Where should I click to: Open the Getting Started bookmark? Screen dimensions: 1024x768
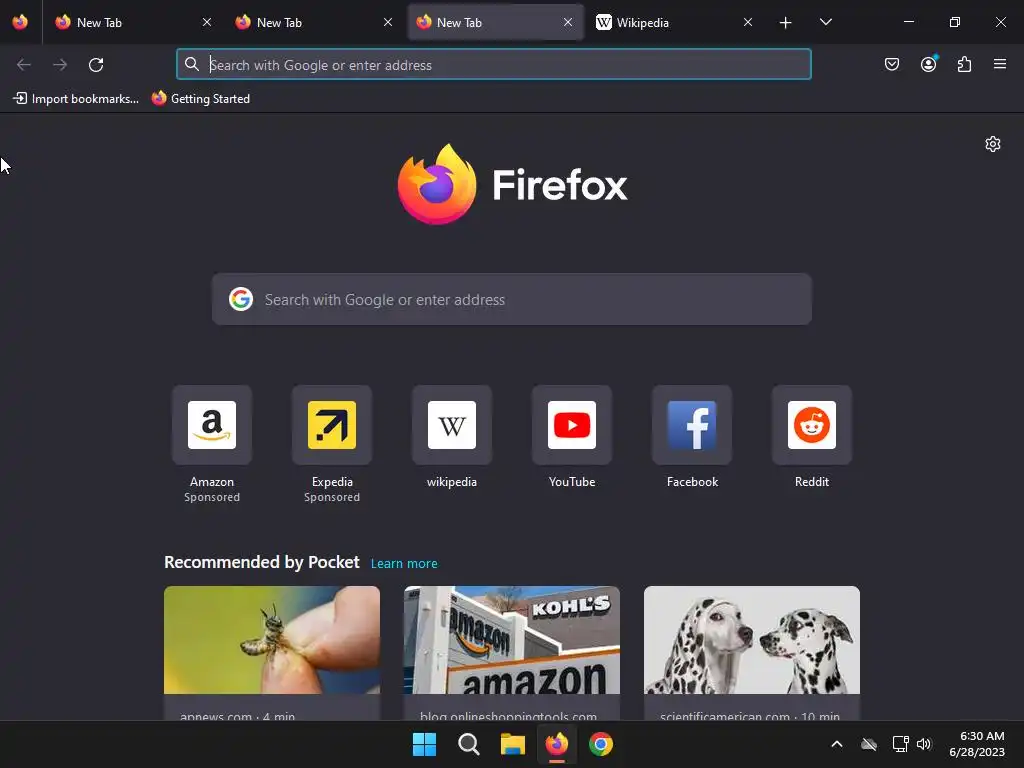coord(201,99)
